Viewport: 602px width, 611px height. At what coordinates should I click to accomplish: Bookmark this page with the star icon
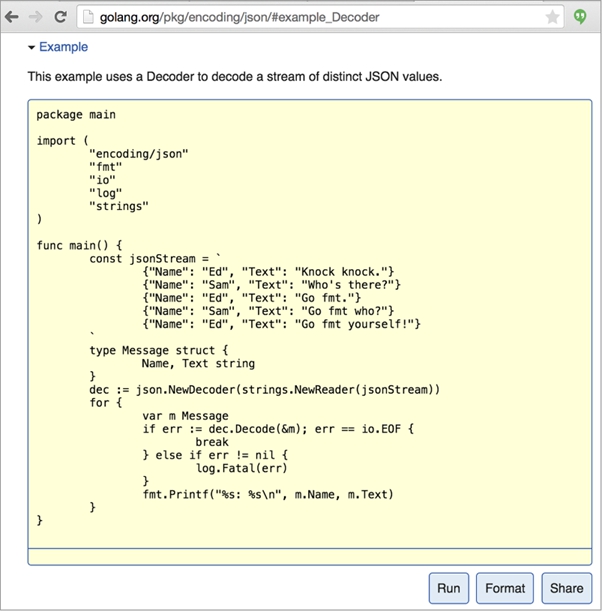tap(552, 17)
